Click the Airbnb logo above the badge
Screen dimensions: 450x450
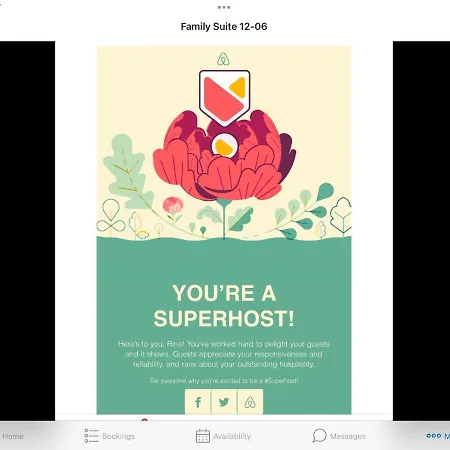point(223,59)
